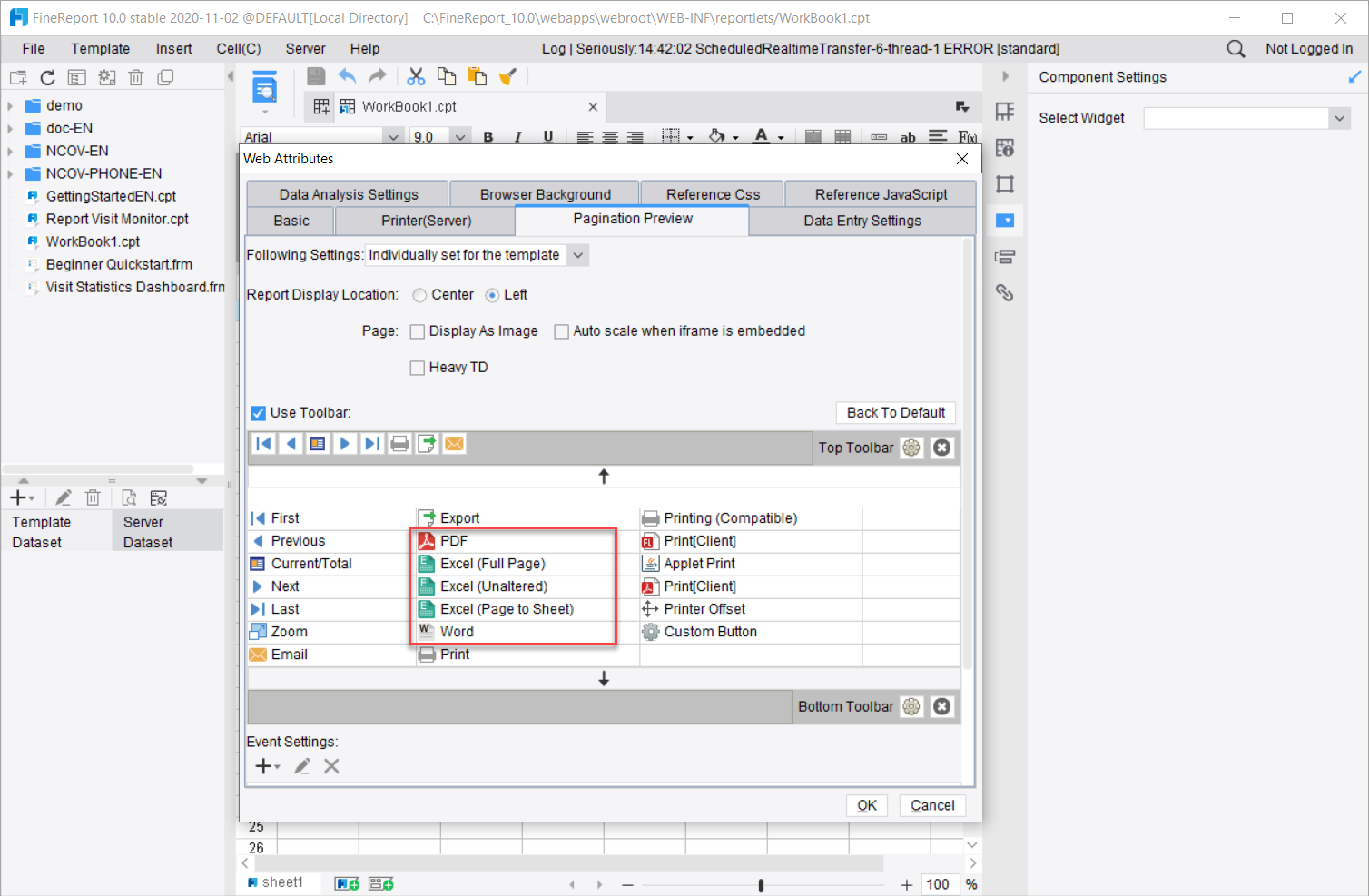The image size is (1369, 896).
Task: Select Left report display location
Action: 492,295
